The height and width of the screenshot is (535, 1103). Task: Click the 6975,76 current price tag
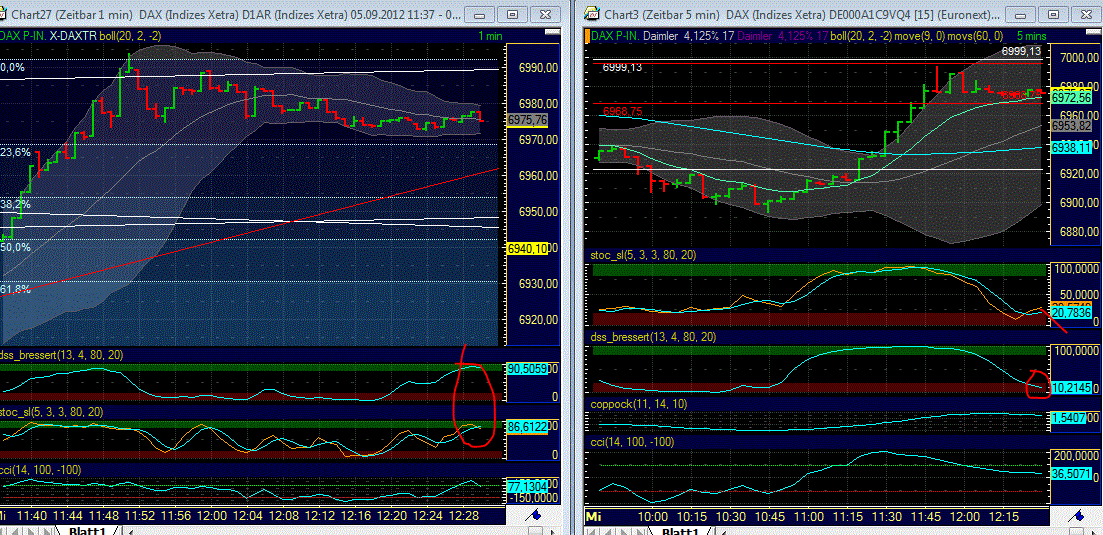pos(528,120)
